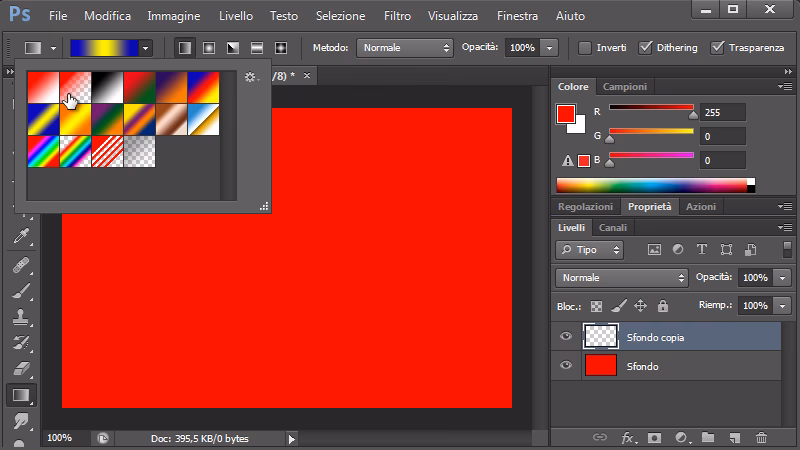Viewport: 800px width, 450px height.
Task: Expand the layer Tipo filter dropdown
Action: pyautogui.click(x=590, y=250)
